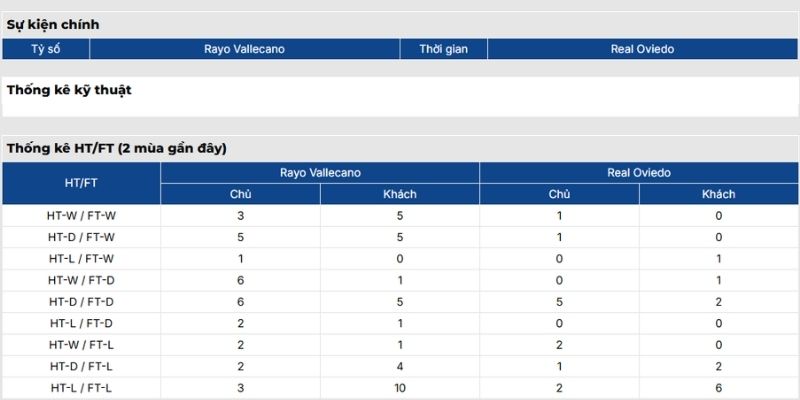The image size is (800, 400).
Task: Click the HT-L / FT-D row label
Action: (x=81, y=323)
